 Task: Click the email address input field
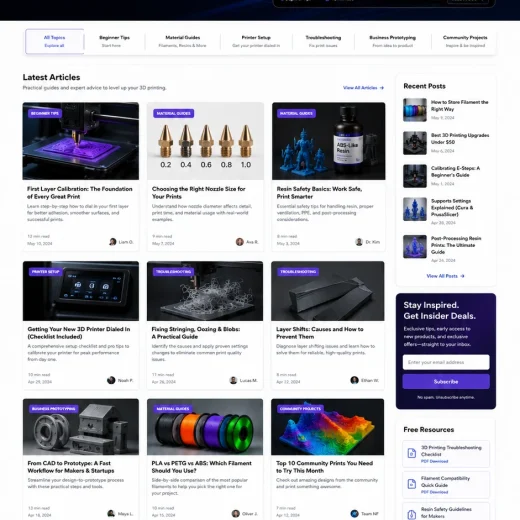pos(446,362)
